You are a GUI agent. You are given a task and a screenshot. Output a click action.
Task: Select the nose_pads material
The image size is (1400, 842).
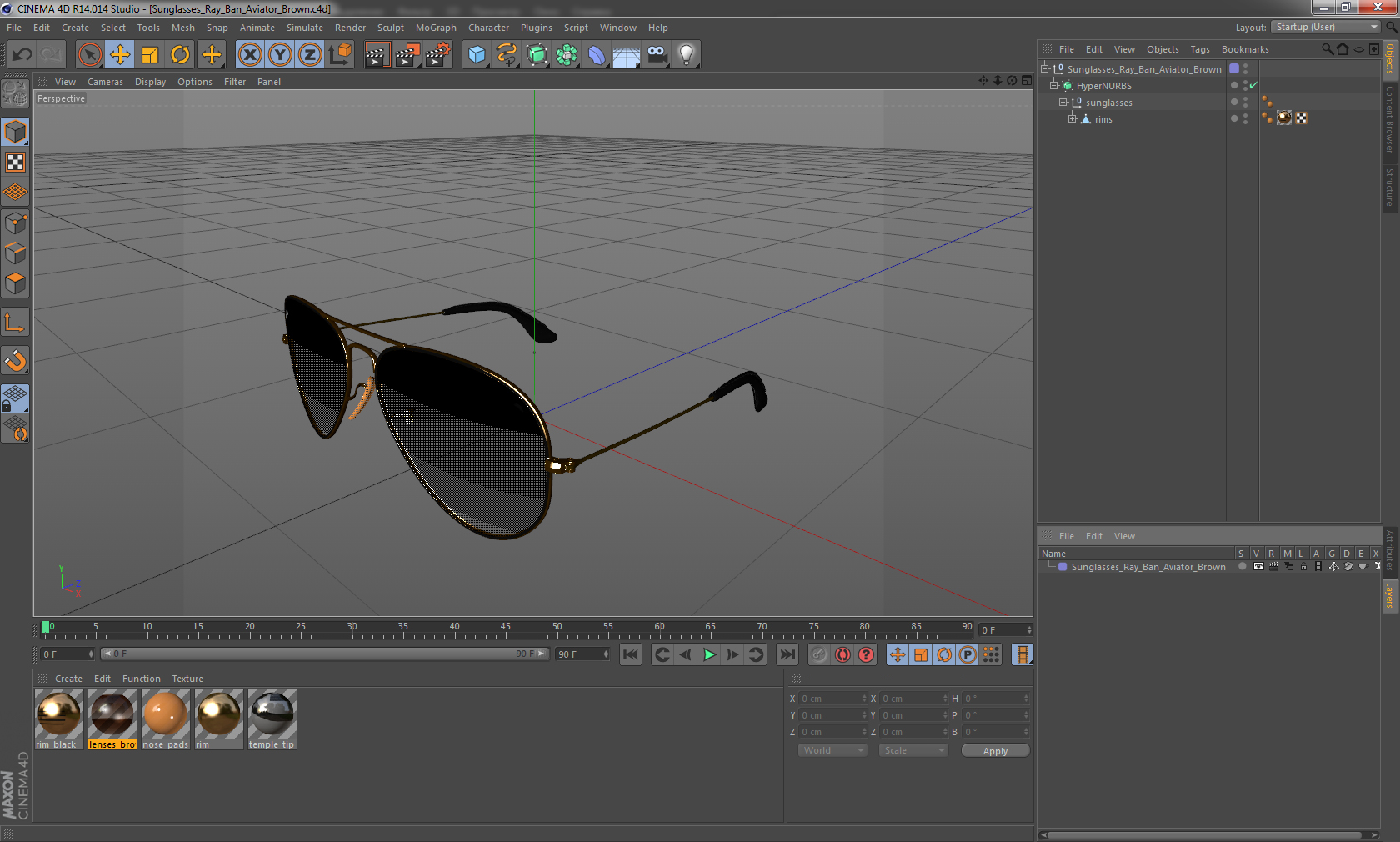(x=165, y=719)
